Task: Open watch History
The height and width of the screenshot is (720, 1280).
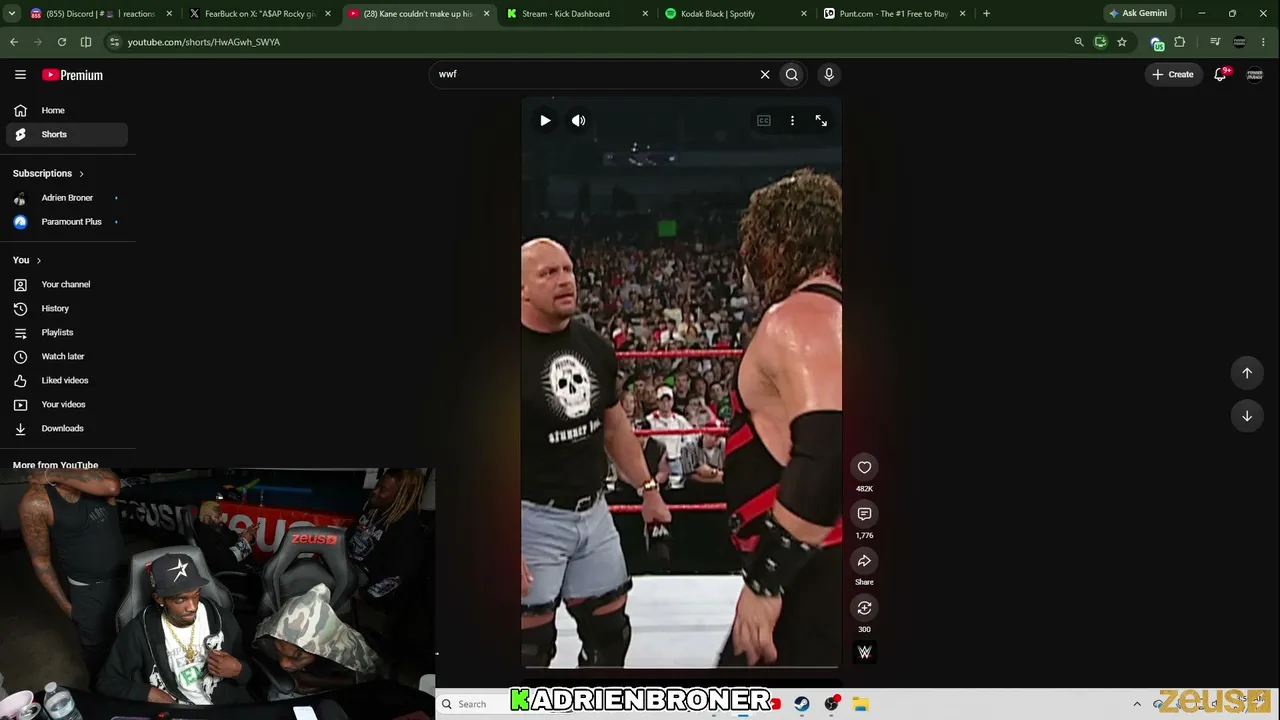Action: [67, 308]
